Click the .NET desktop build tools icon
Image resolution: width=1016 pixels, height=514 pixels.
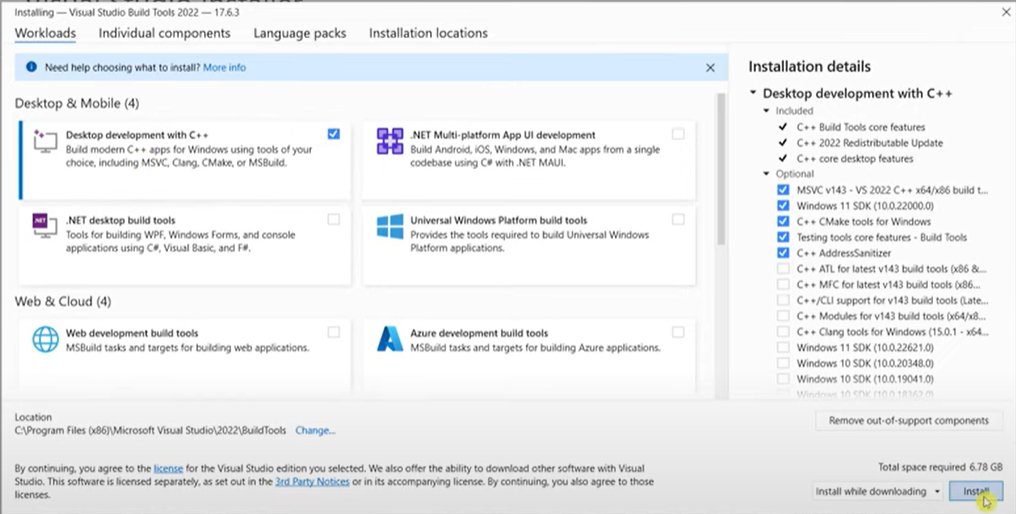click(45, 226)
